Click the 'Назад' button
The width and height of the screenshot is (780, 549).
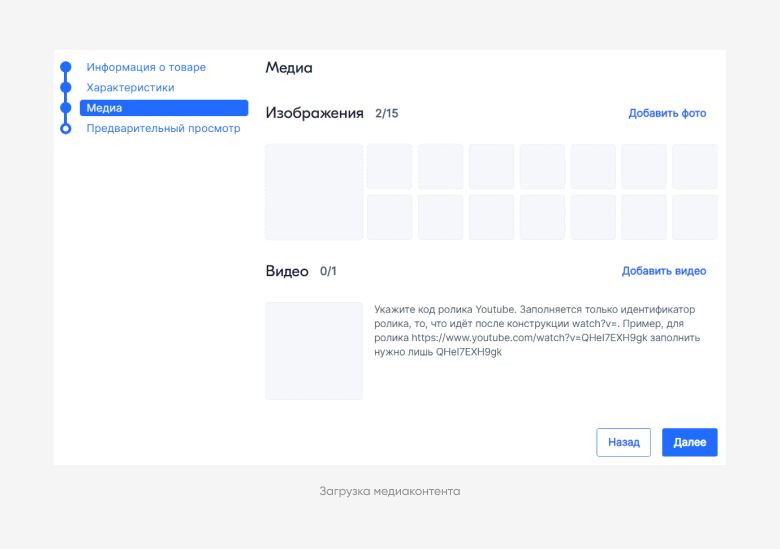tap(623, 442)
